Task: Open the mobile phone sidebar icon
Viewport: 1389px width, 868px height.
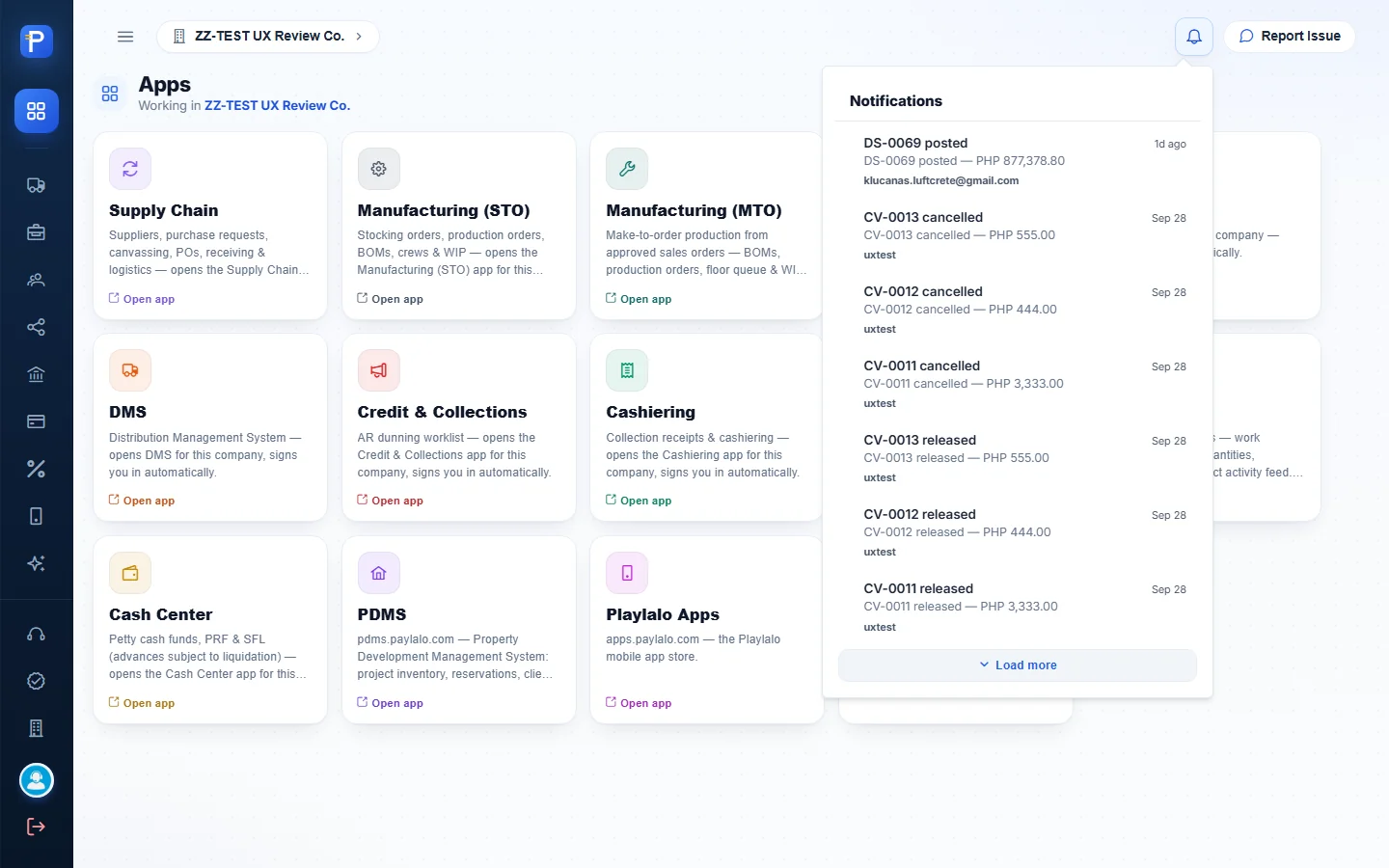Action: click(x=37, y=516)
